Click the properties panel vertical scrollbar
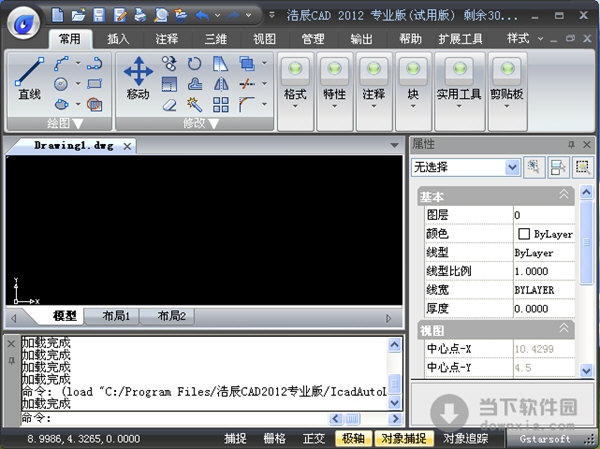Screen dimensions: 600x449 pyautogui.click(x=586, y=281)
